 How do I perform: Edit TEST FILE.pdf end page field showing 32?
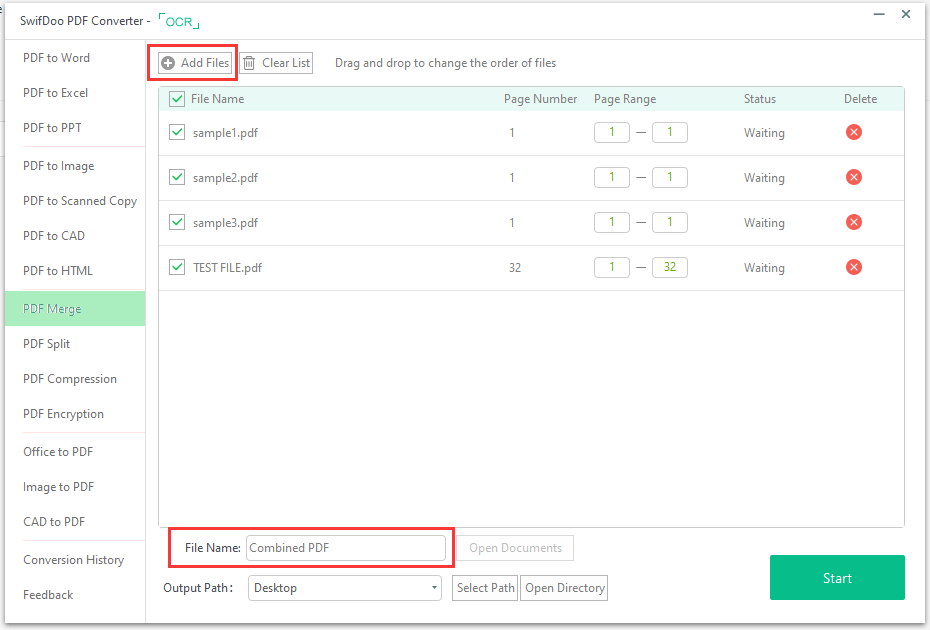670,268
